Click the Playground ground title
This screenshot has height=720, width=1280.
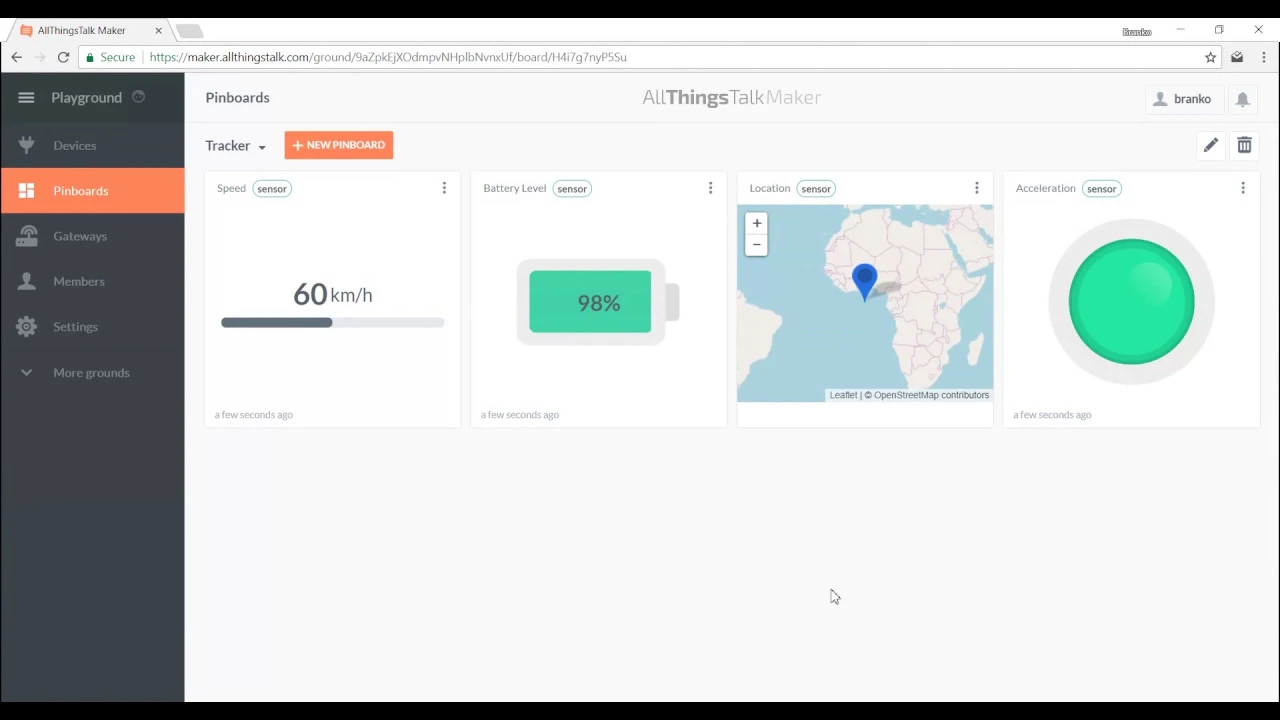[86, 98]
